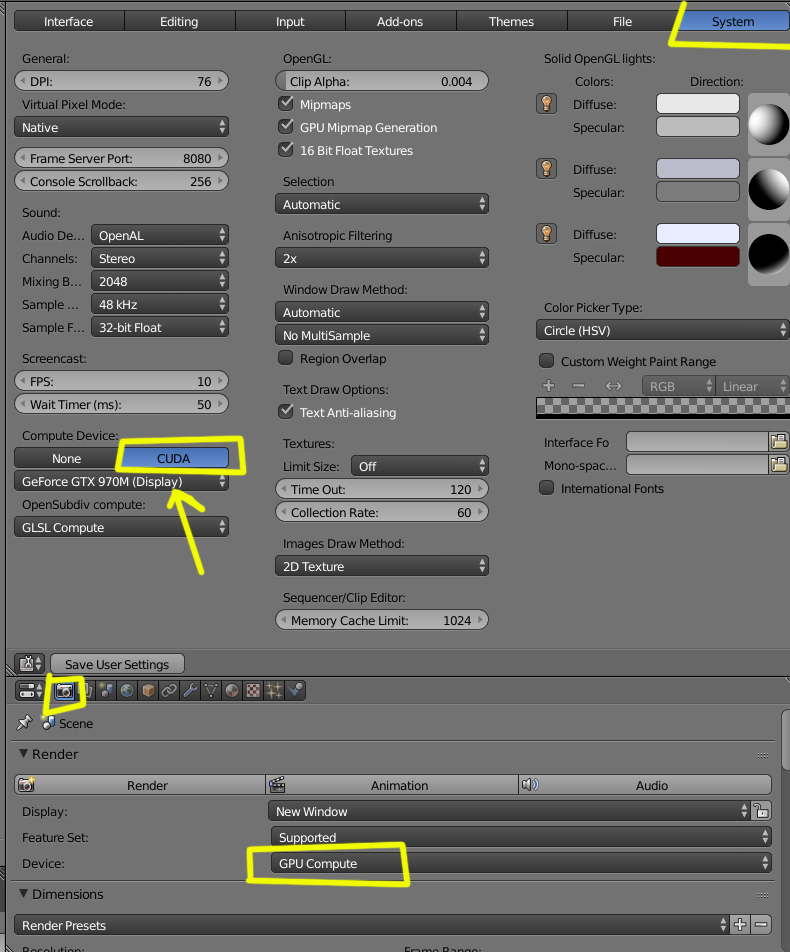Add a render preset with plus
790x952 pixels.
[740, 925]
